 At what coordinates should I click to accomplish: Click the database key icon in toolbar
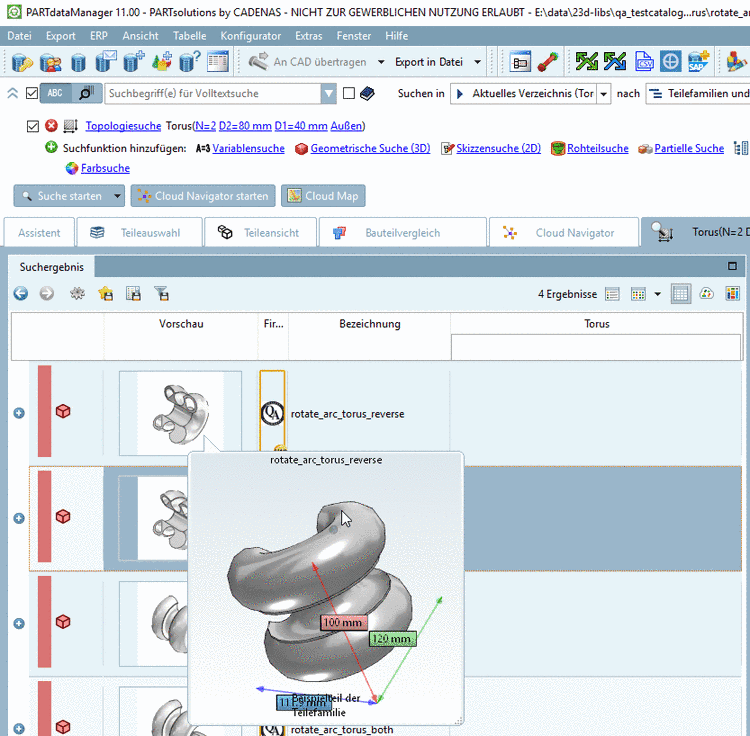[x=22, y=62]
